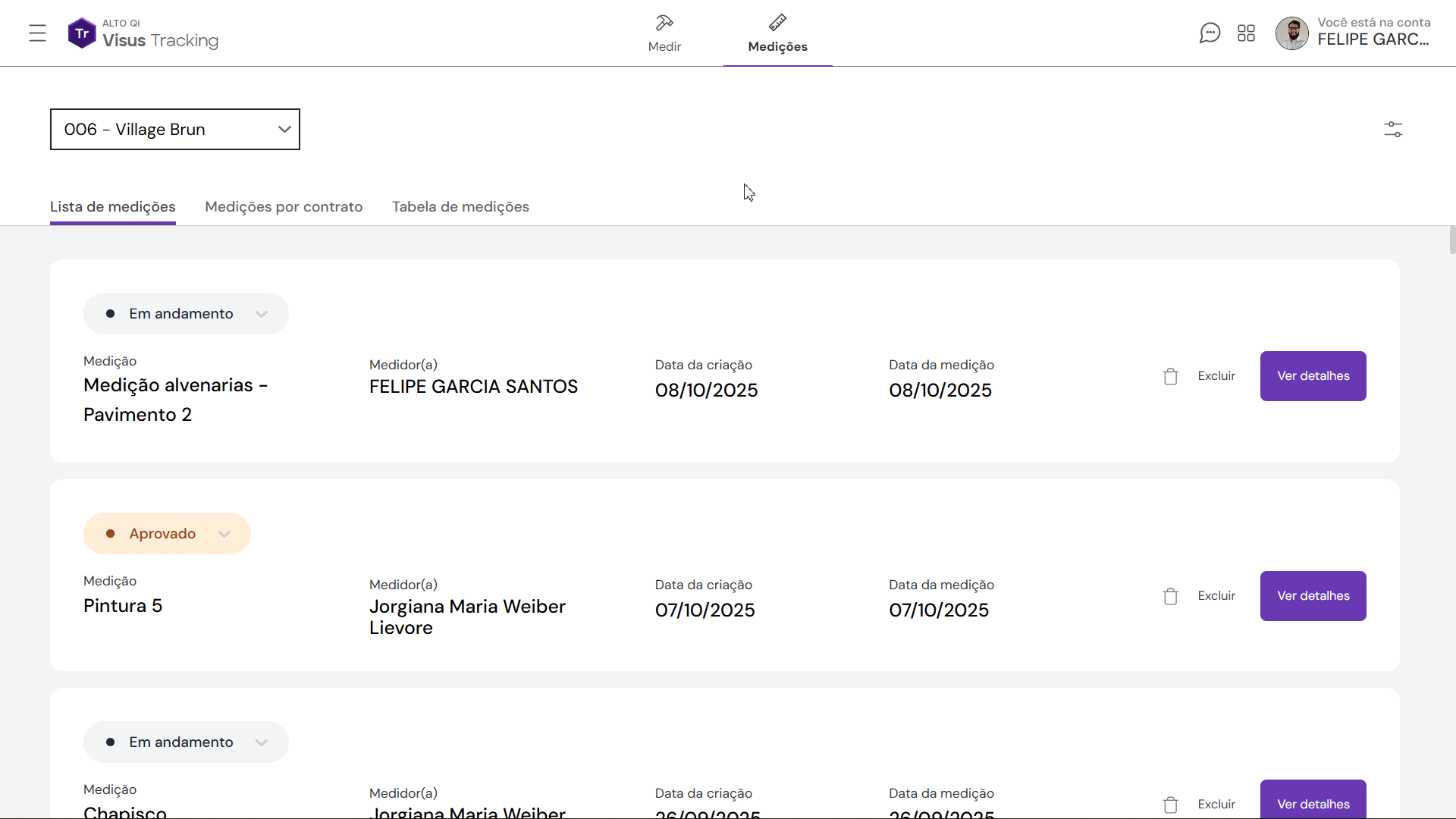Click Excluir link for Chapisco measurement
This screenshot has height=819, width=1456.
coord(1216,804)
